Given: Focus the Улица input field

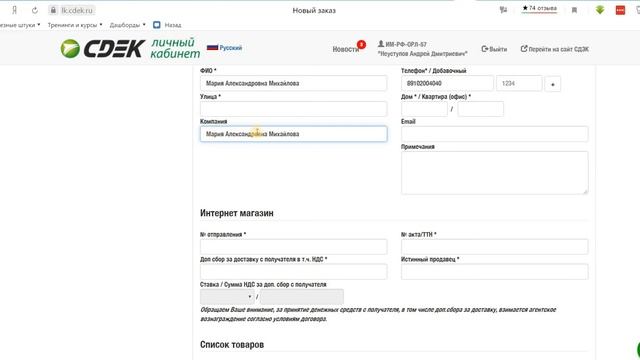Looking at the screenshot, I should click(x=293, y=109).
